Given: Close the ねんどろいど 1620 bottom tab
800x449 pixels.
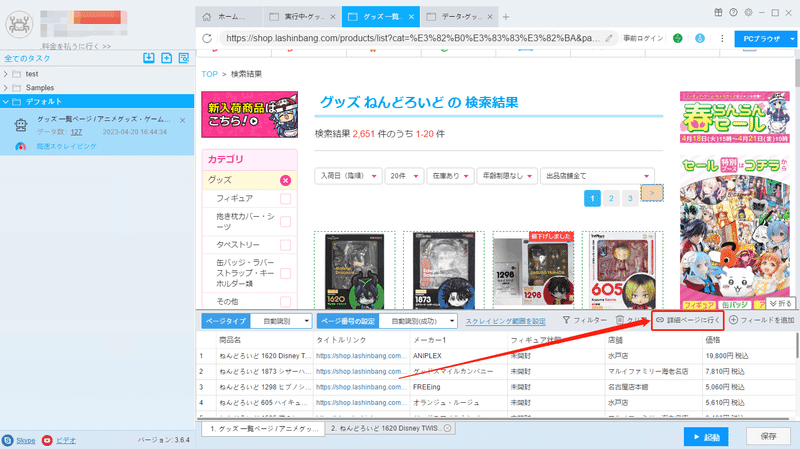Looking at the screenshot, I should (447, 428).
